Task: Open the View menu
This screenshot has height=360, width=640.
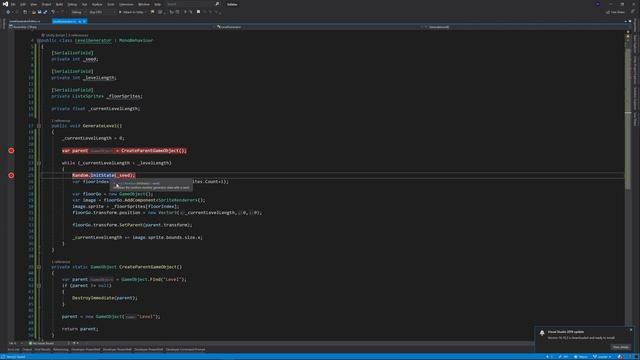Action: 33,4
